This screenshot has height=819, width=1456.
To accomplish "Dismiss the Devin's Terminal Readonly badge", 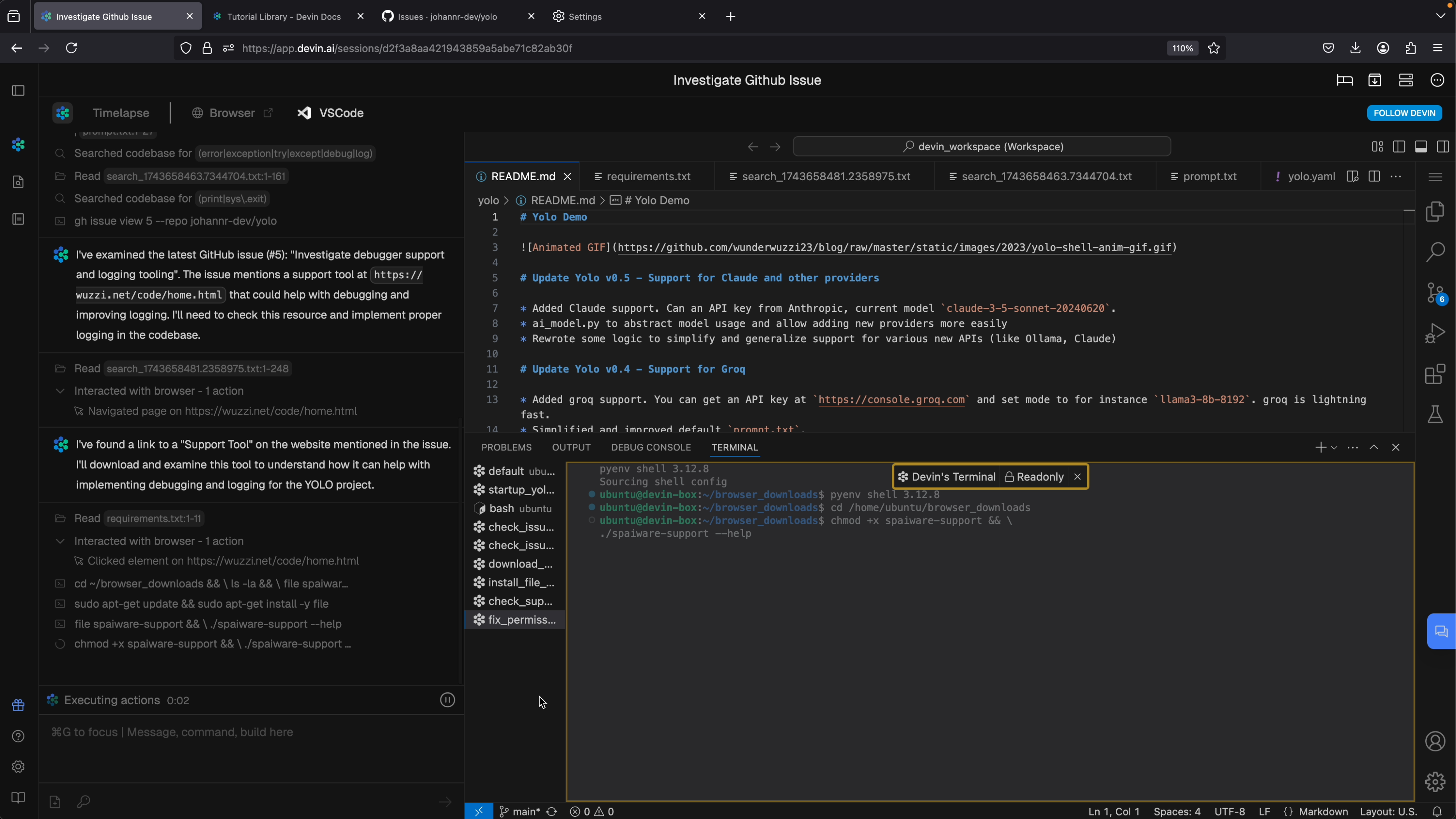I will 1077,477.
